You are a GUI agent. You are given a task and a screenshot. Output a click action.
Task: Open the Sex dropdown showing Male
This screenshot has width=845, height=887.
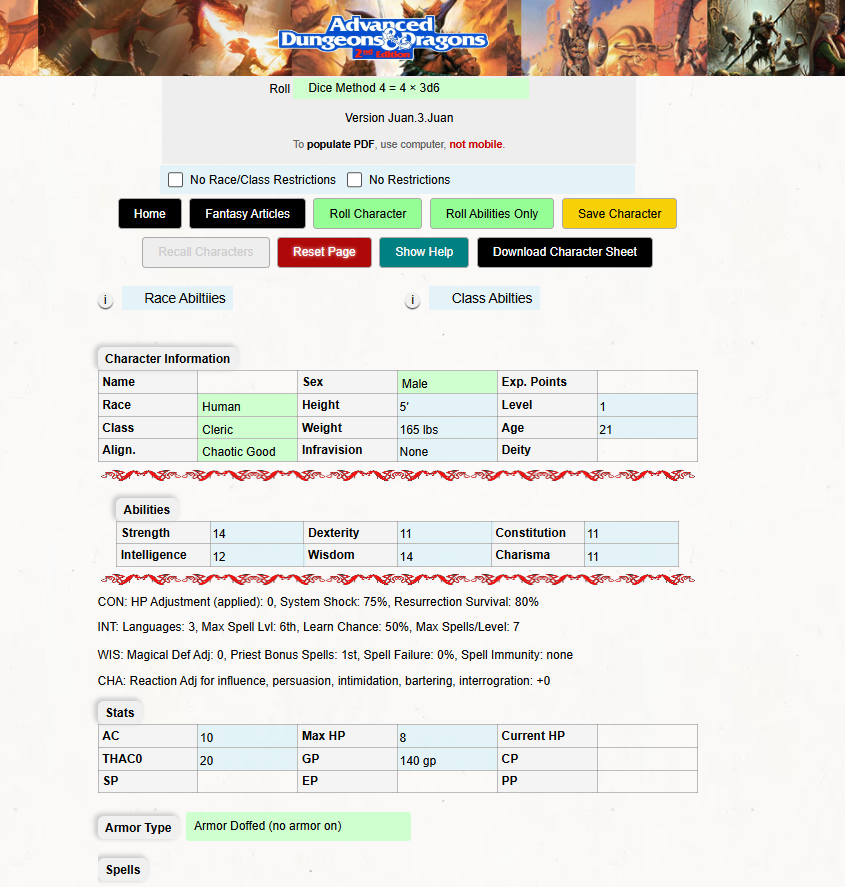pos(447,383)
